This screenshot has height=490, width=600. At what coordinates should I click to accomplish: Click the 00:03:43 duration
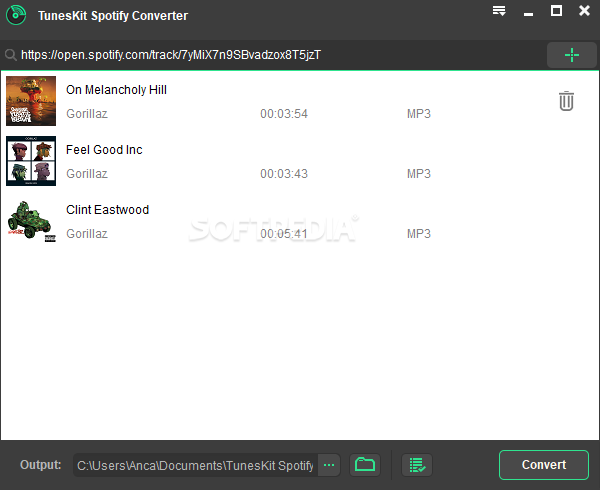tap(284, 174)
